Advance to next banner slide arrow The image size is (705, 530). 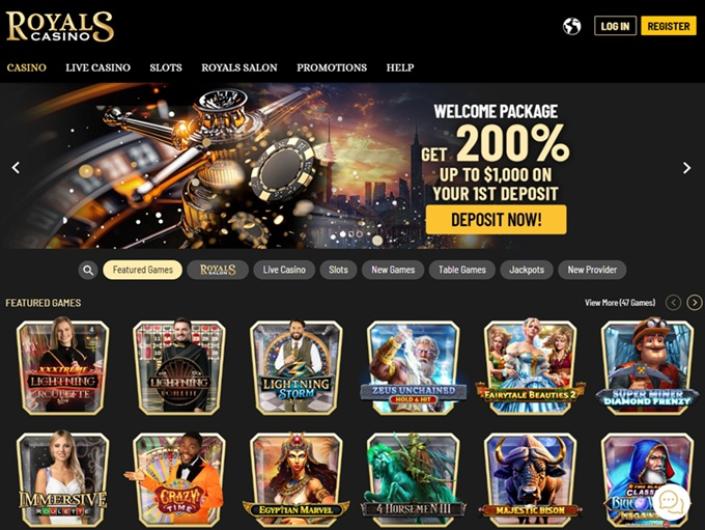[687, 168]
